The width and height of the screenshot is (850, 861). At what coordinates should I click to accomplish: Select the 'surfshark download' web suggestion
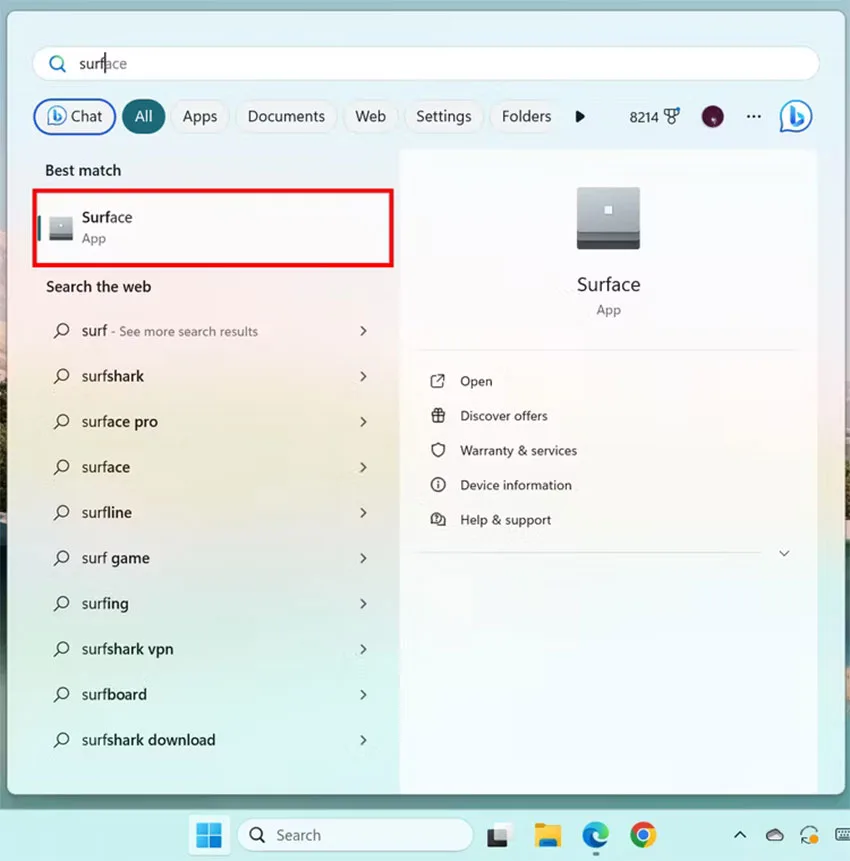click(212, 740)
